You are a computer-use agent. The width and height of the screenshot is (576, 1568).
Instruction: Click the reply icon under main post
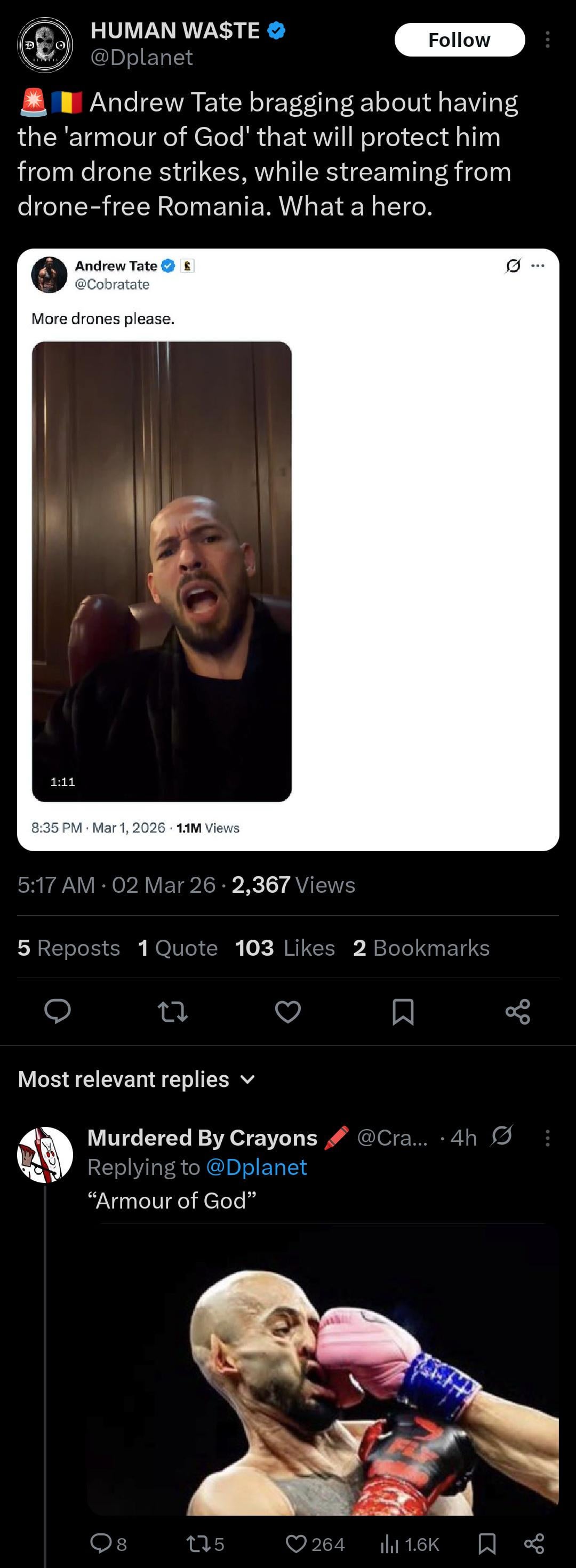(58, 1011)
